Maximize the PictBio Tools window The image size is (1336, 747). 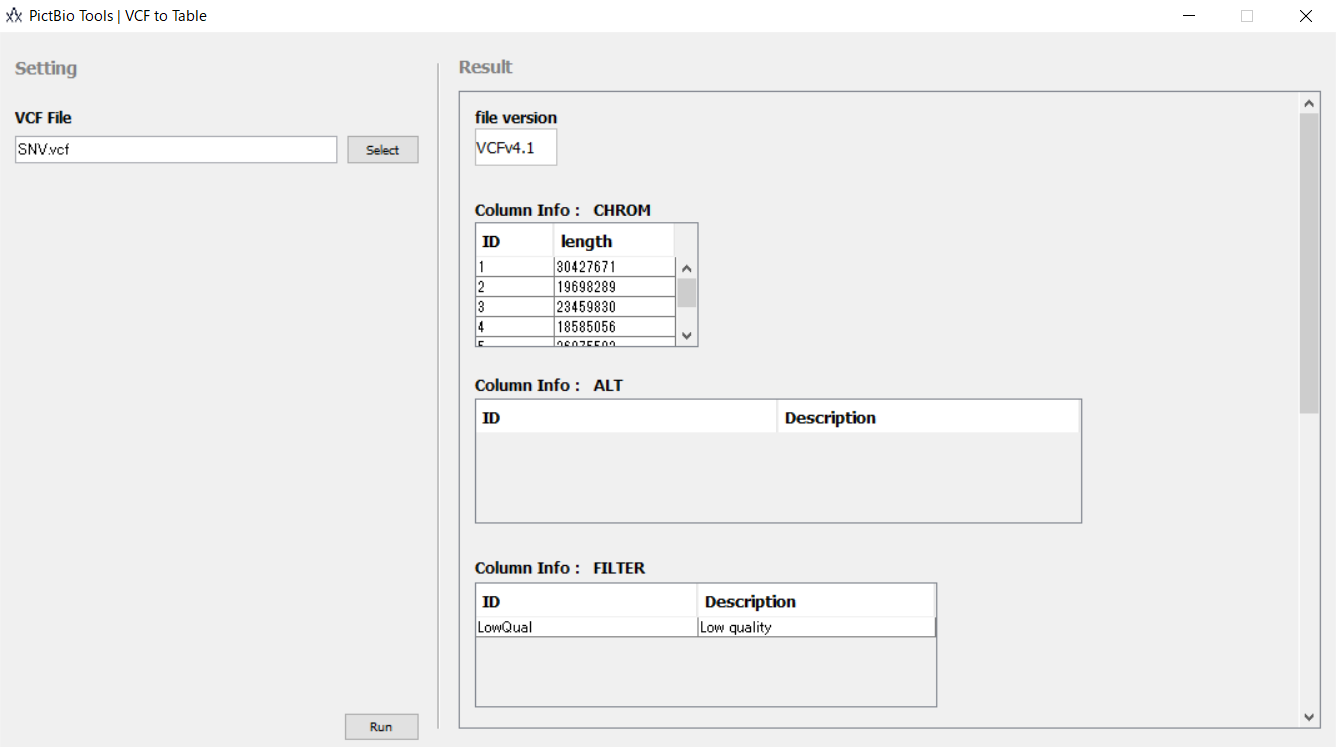click(1247, 16)
